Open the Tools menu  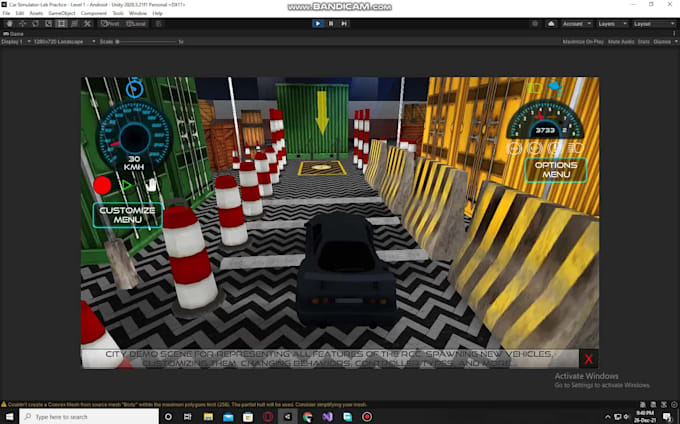click(118, 13)
